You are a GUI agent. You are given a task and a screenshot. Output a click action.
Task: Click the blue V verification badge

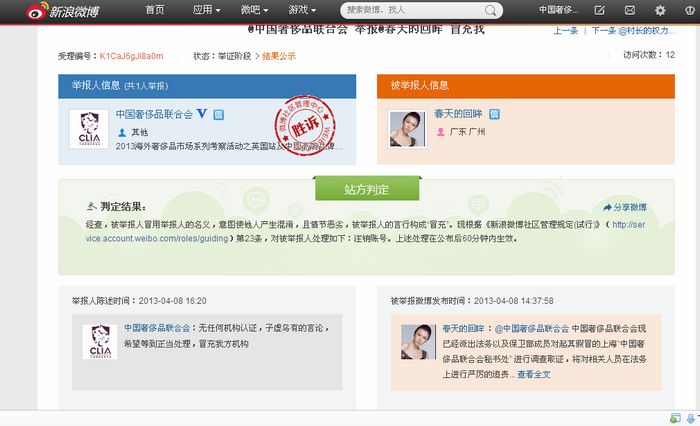tap(202, 113)
